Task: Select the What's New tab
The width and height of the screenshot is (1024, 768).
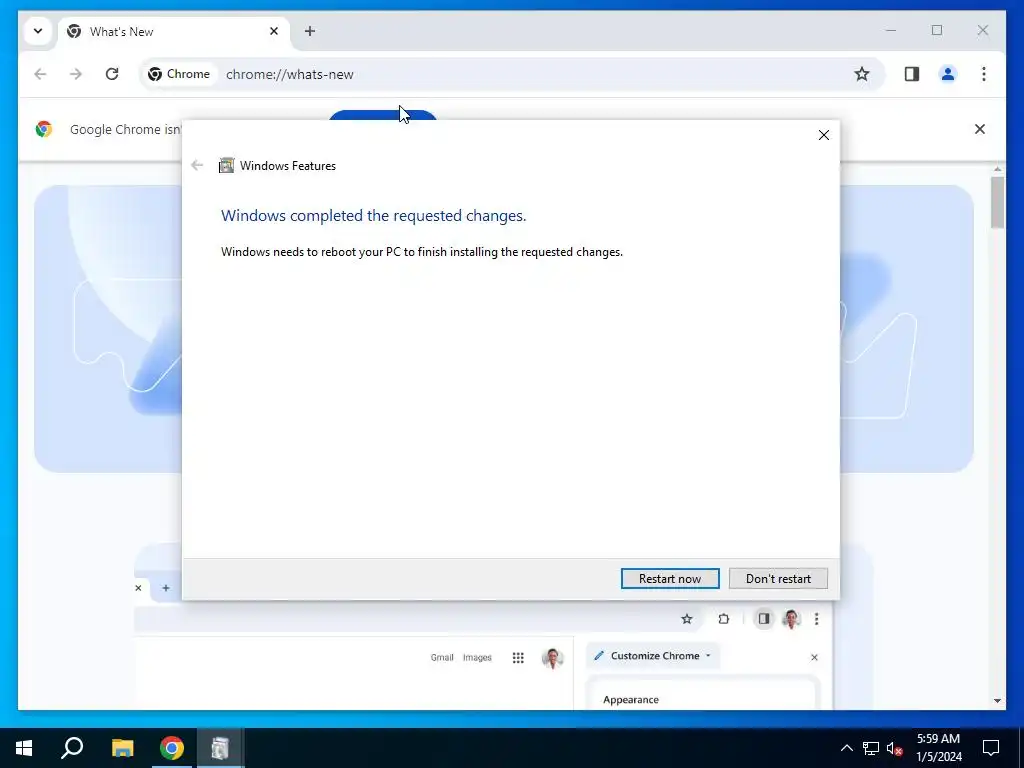Action: 173,31
